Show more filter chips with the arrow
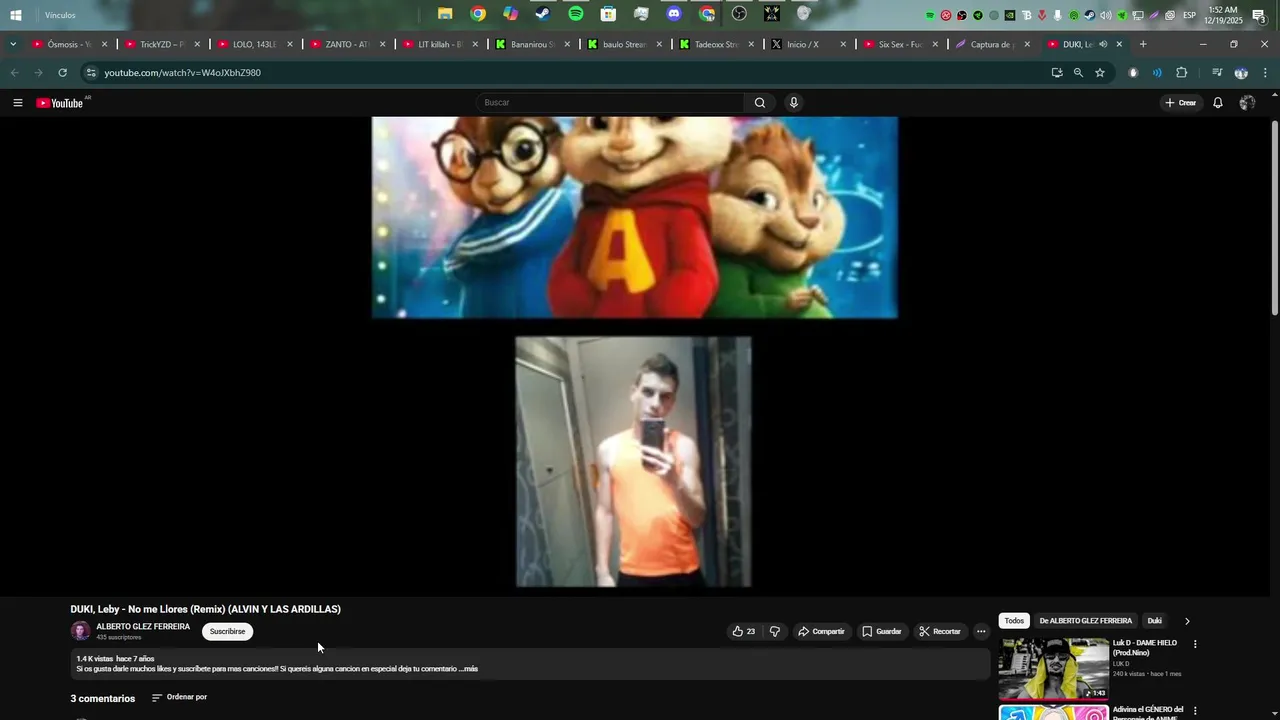1280x720 pixels. [x=1187, y=621]
